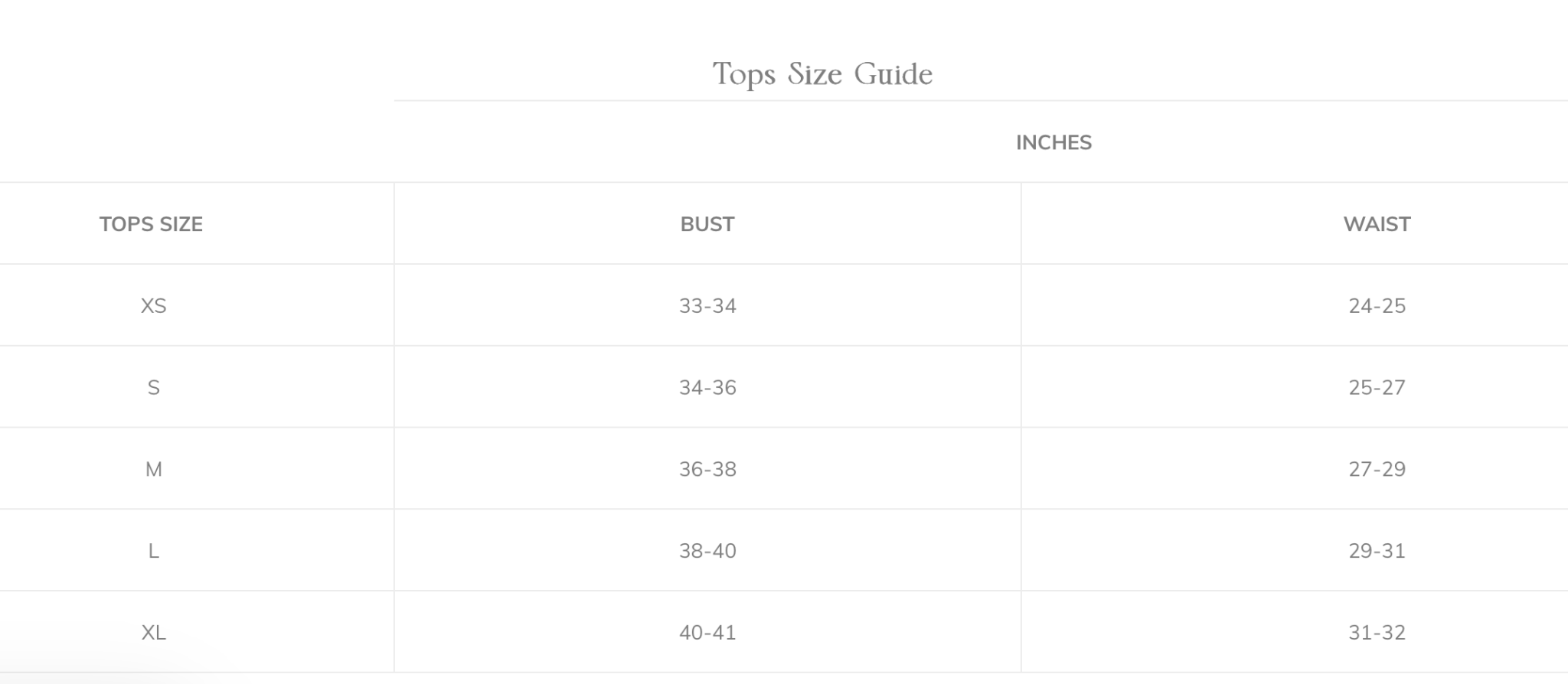Select the 34-36 bust value for S

pos(707,388)
